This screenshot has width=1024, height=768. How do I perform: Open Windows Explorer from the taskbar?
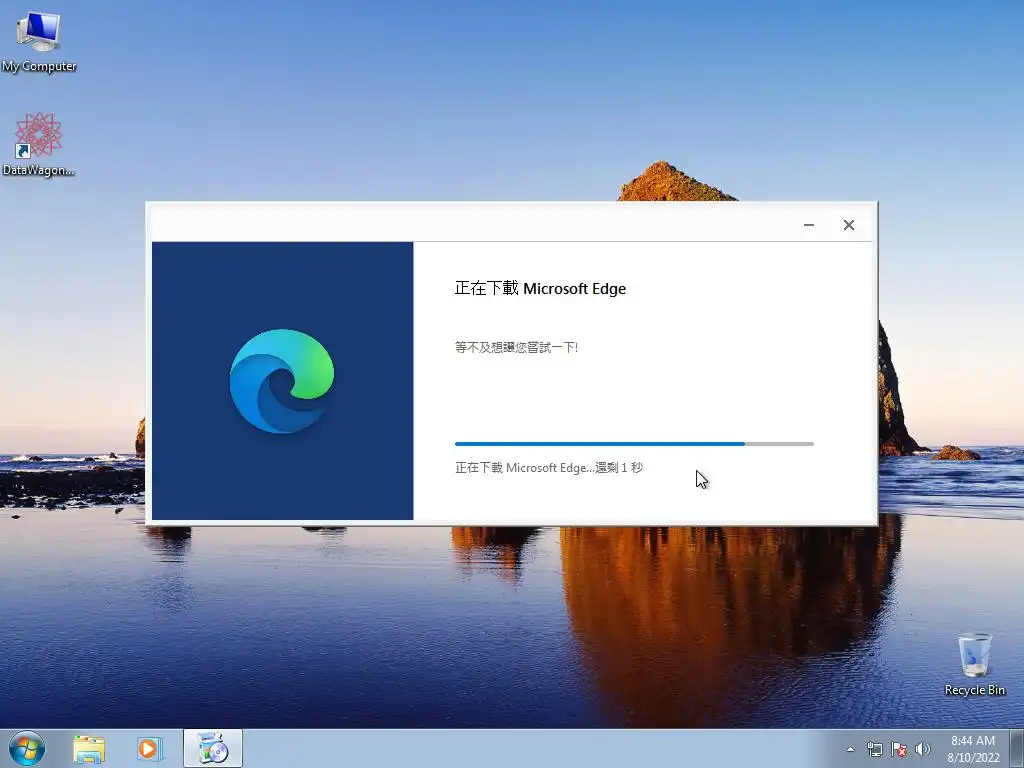89,749
